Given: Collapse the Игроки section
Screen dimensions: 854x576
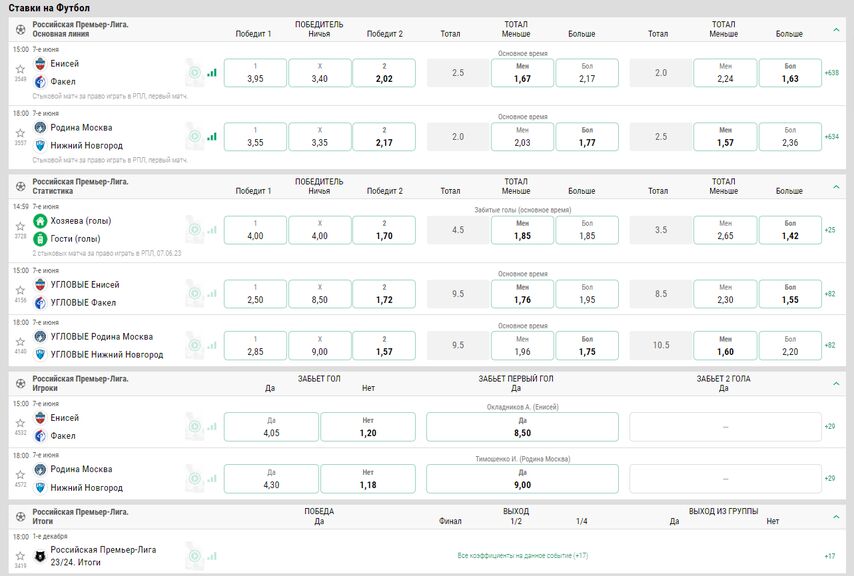Looking at the screenshot, I should pyautogui.click(x=836, y=384).
